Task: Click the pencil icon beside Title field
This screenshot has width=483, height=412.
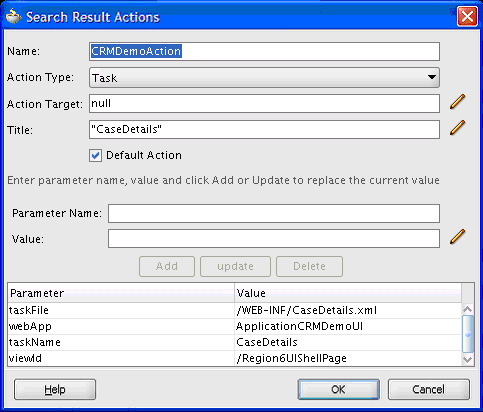Action: [457, 128]
